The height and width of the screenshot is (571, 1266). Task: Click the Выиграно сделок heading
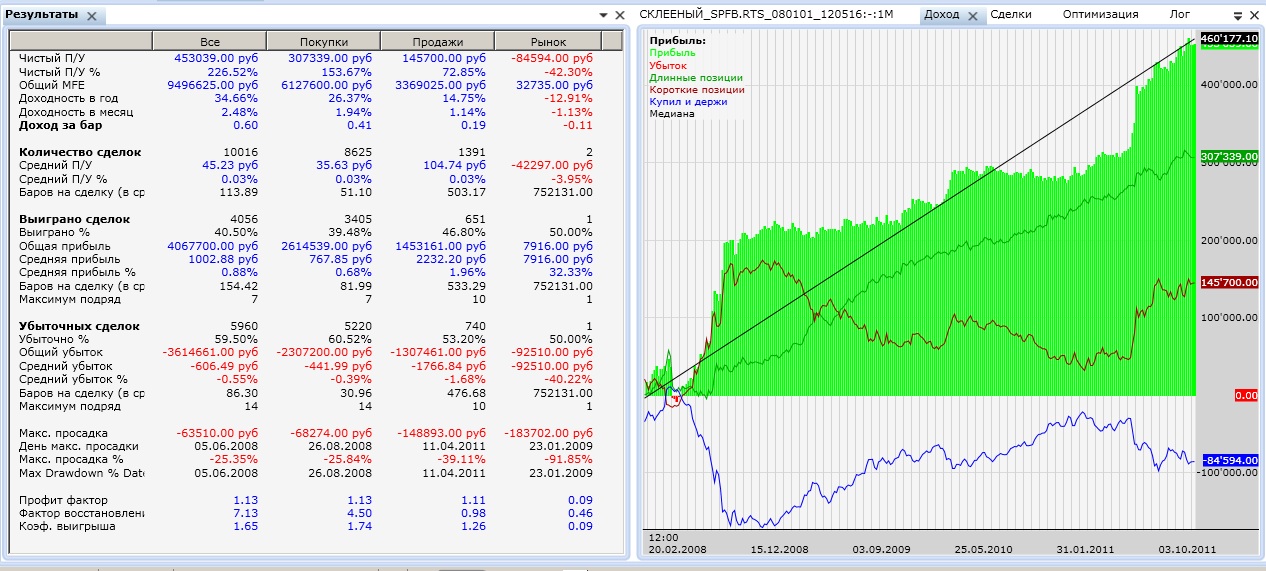coord(75,219)
